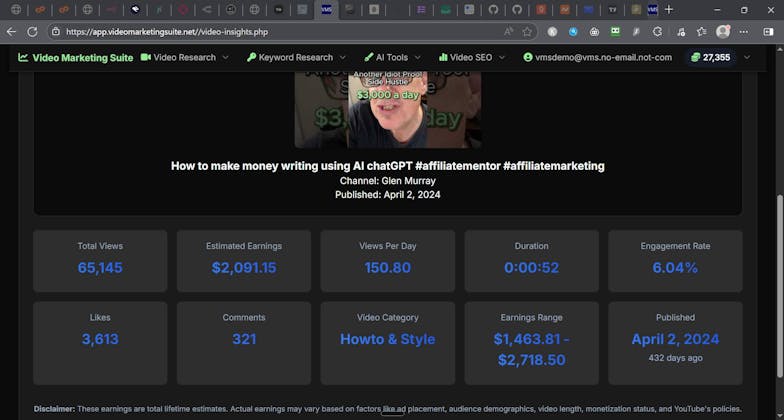Open the browser profile avatar
Screen dimensions: 784x420
[723, 31]
